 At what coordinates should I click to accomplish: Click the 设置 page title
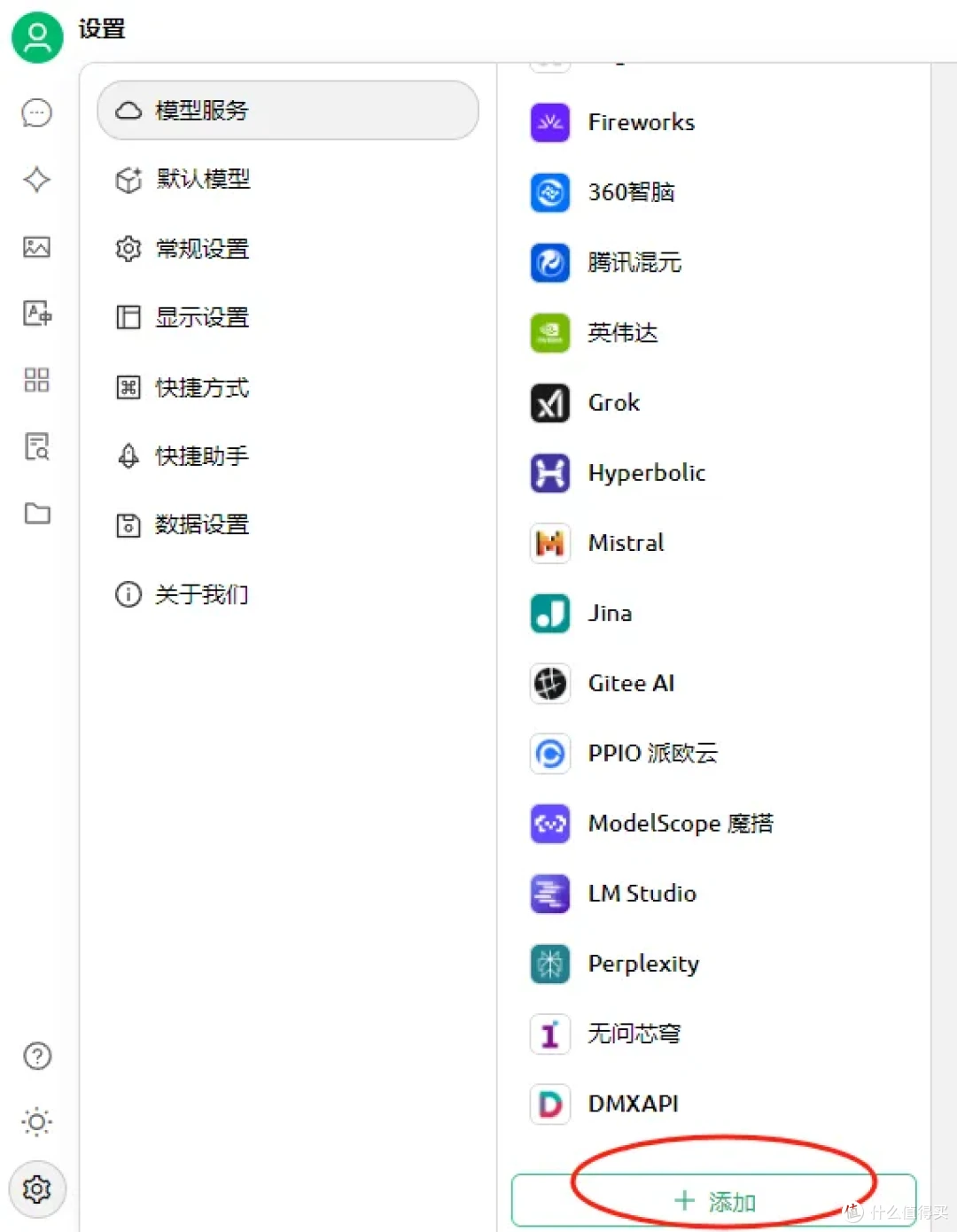pyautogui.click(x=102, y=29)
